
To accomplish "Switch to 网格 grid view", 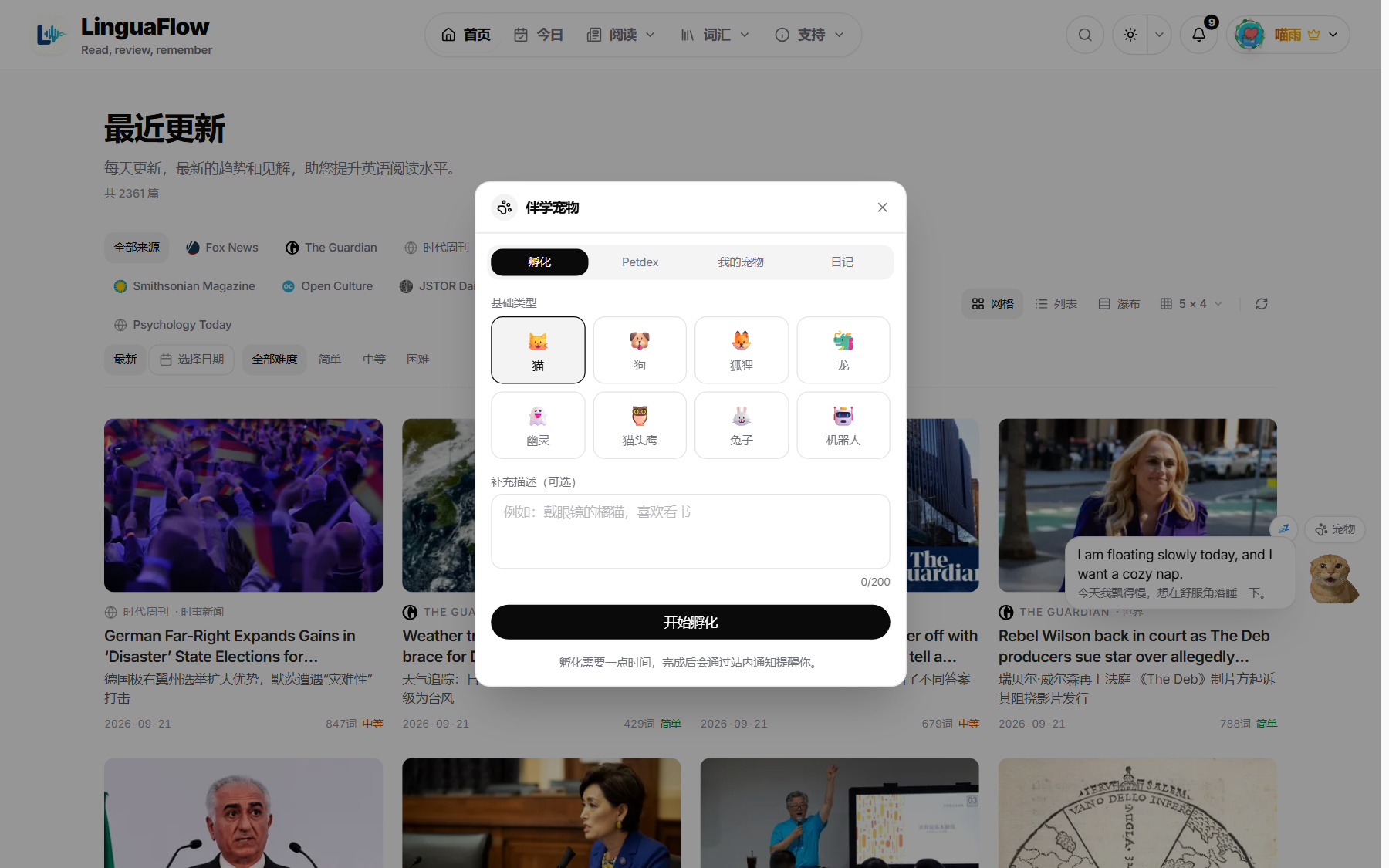I will [993, 304].
